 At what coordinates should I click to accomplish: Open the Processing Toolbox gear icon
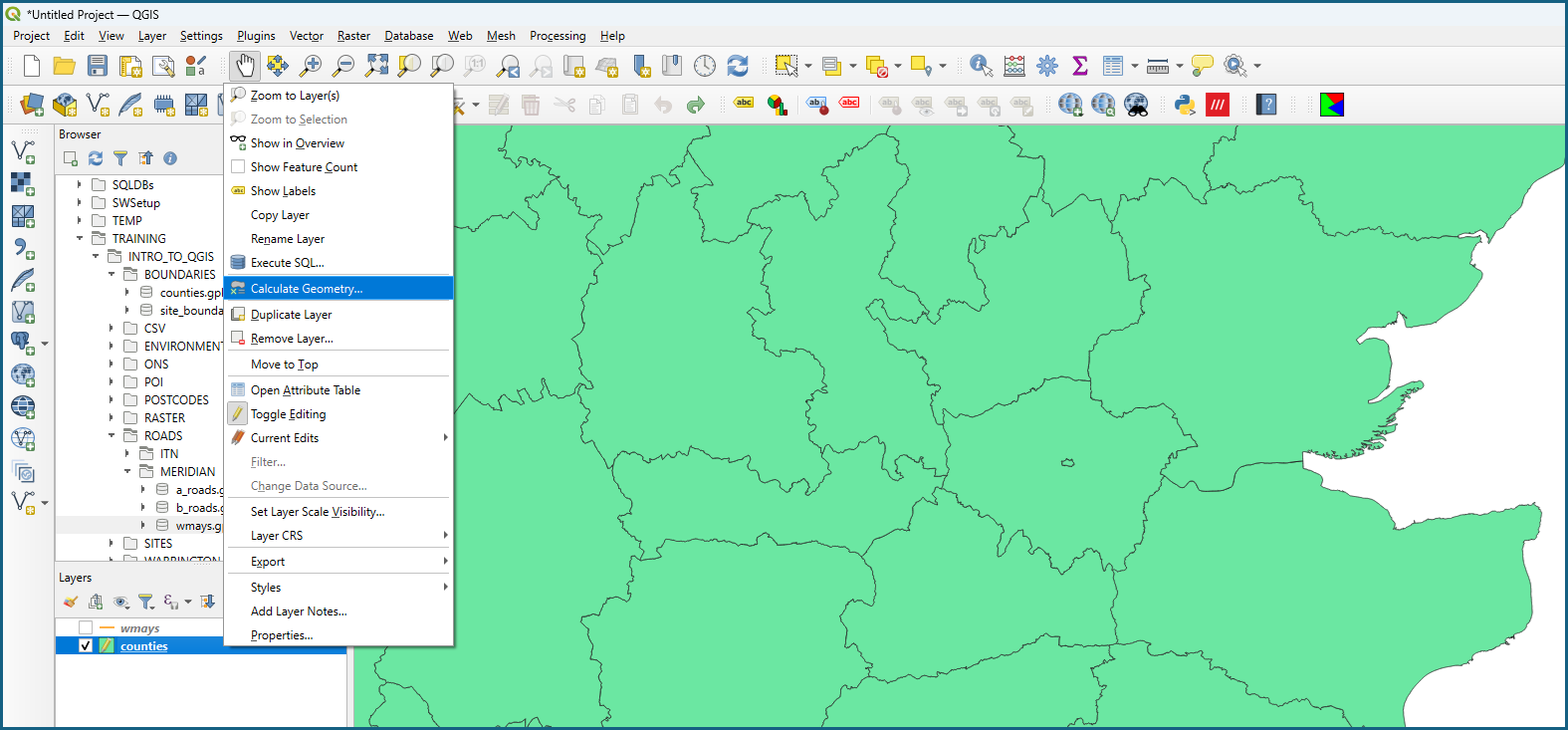click(x=1047, y=66)
